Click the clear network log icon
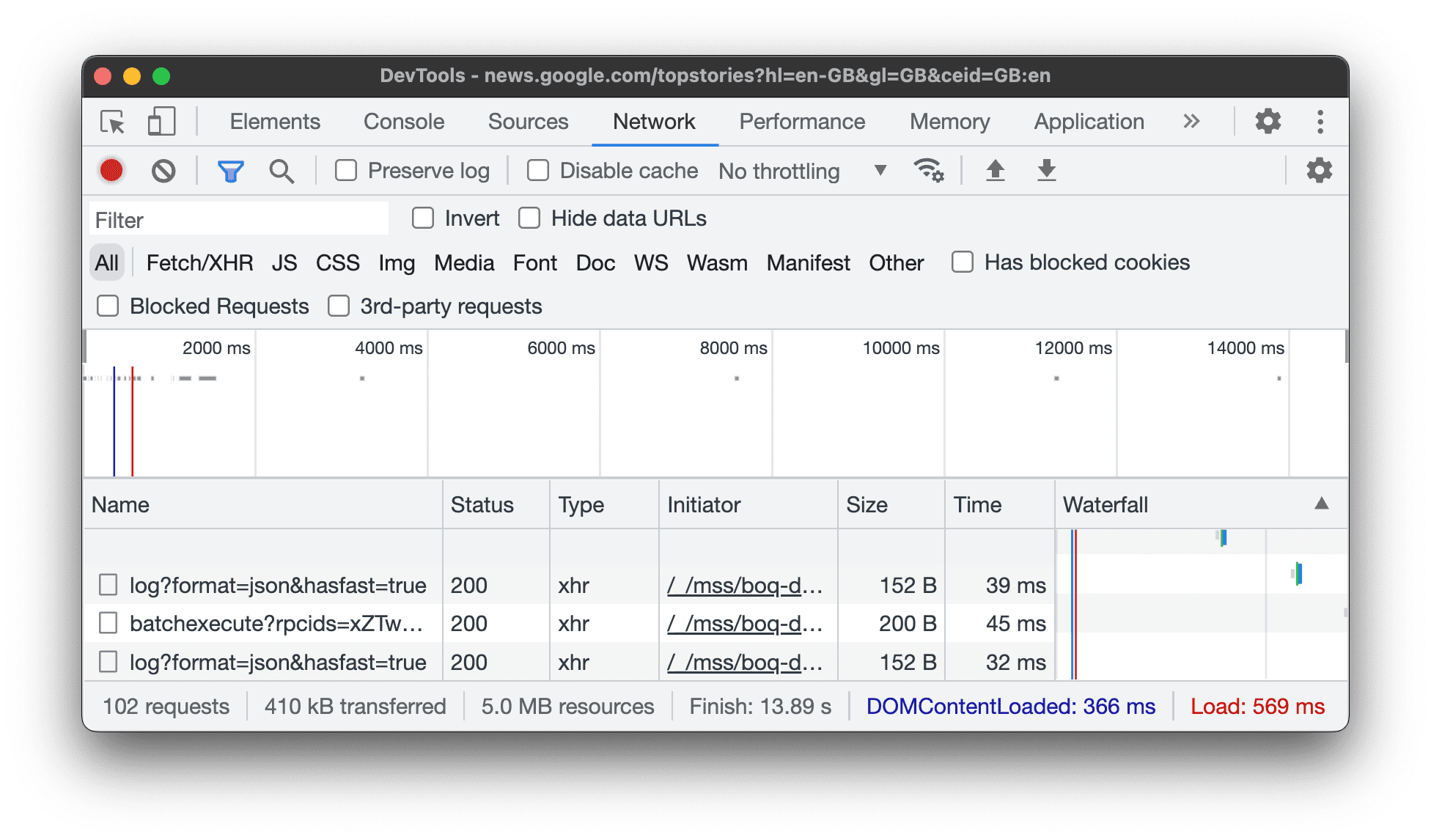The width and height of the screenshot is (1431, 840). (x=162, y=170)
